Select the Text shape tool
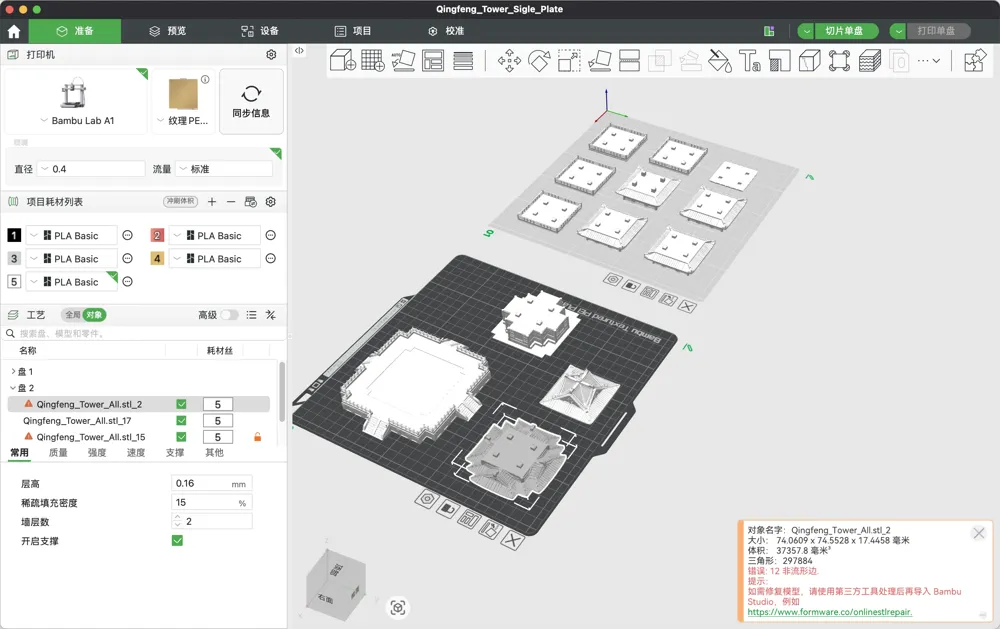The image size is (1000, 629). pyautogui.click(x=749, y=61)
